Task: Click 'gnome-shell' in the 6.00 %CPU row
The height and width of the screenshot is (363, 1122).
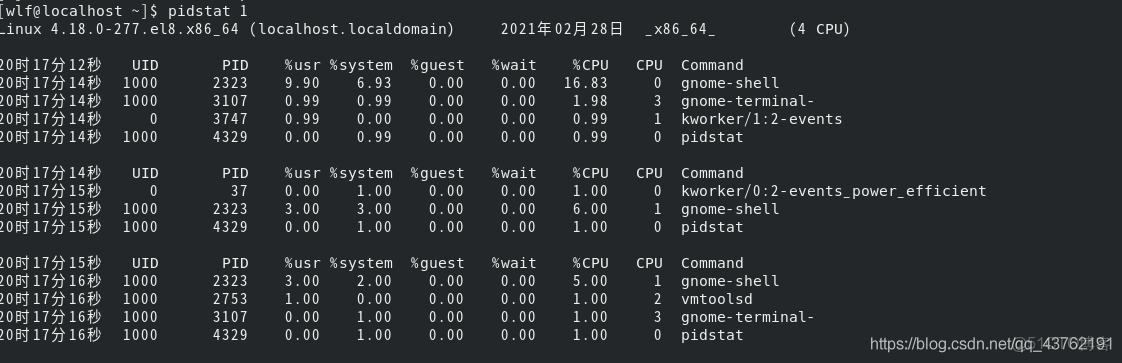Action: click(730, 209)
